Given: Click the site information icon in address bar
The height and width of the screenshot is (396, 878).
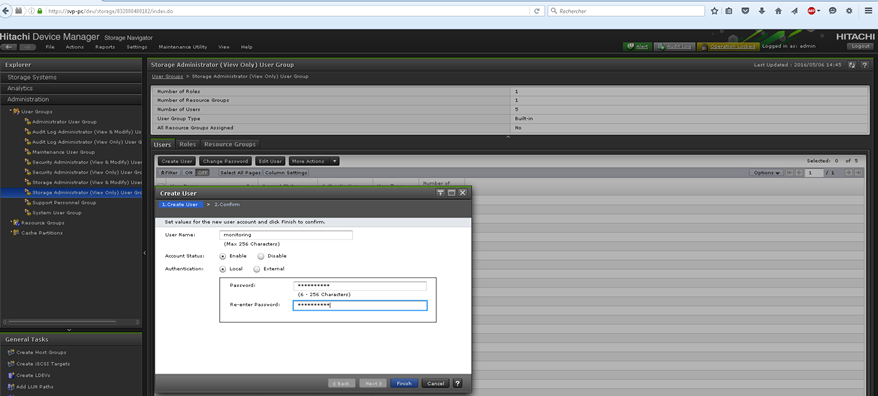Looking at the screenshot, I should [x=31, y=11].
